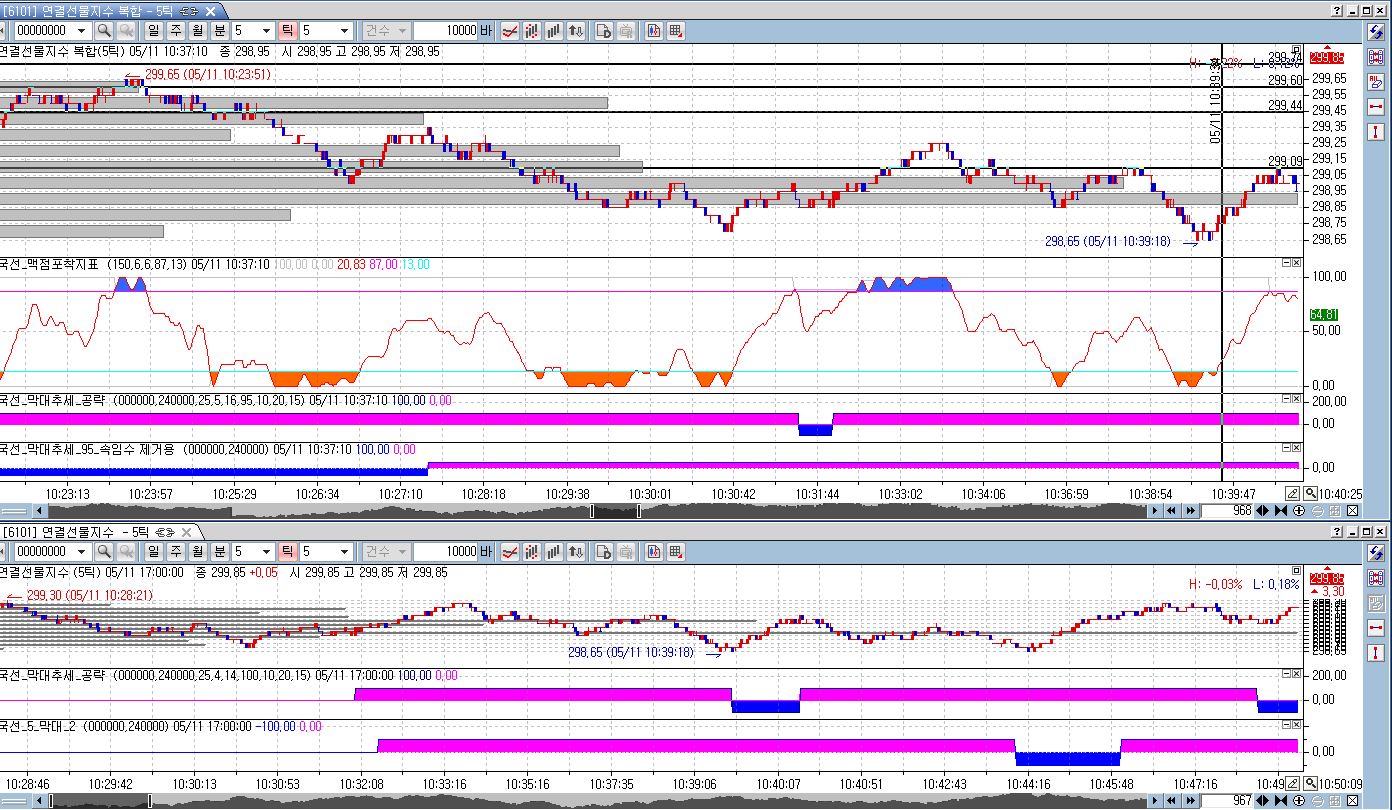The height and width of the screenshot is (810, 1392).
Task: Click the 10000 bar count field in top toolbar
Action: tap(446, 31)
